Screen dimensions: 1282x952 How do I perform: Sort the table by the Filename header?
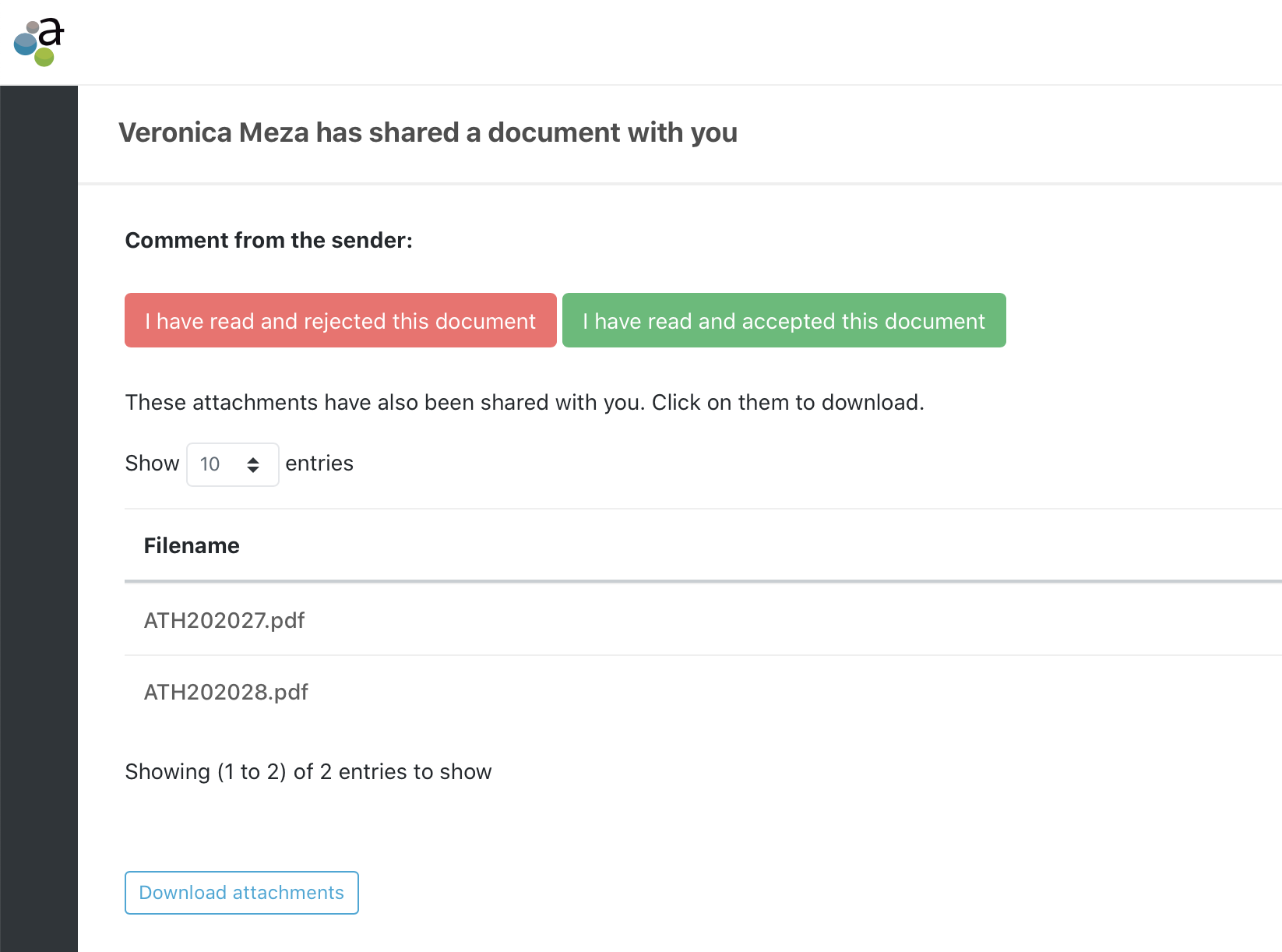coord(192,545)
